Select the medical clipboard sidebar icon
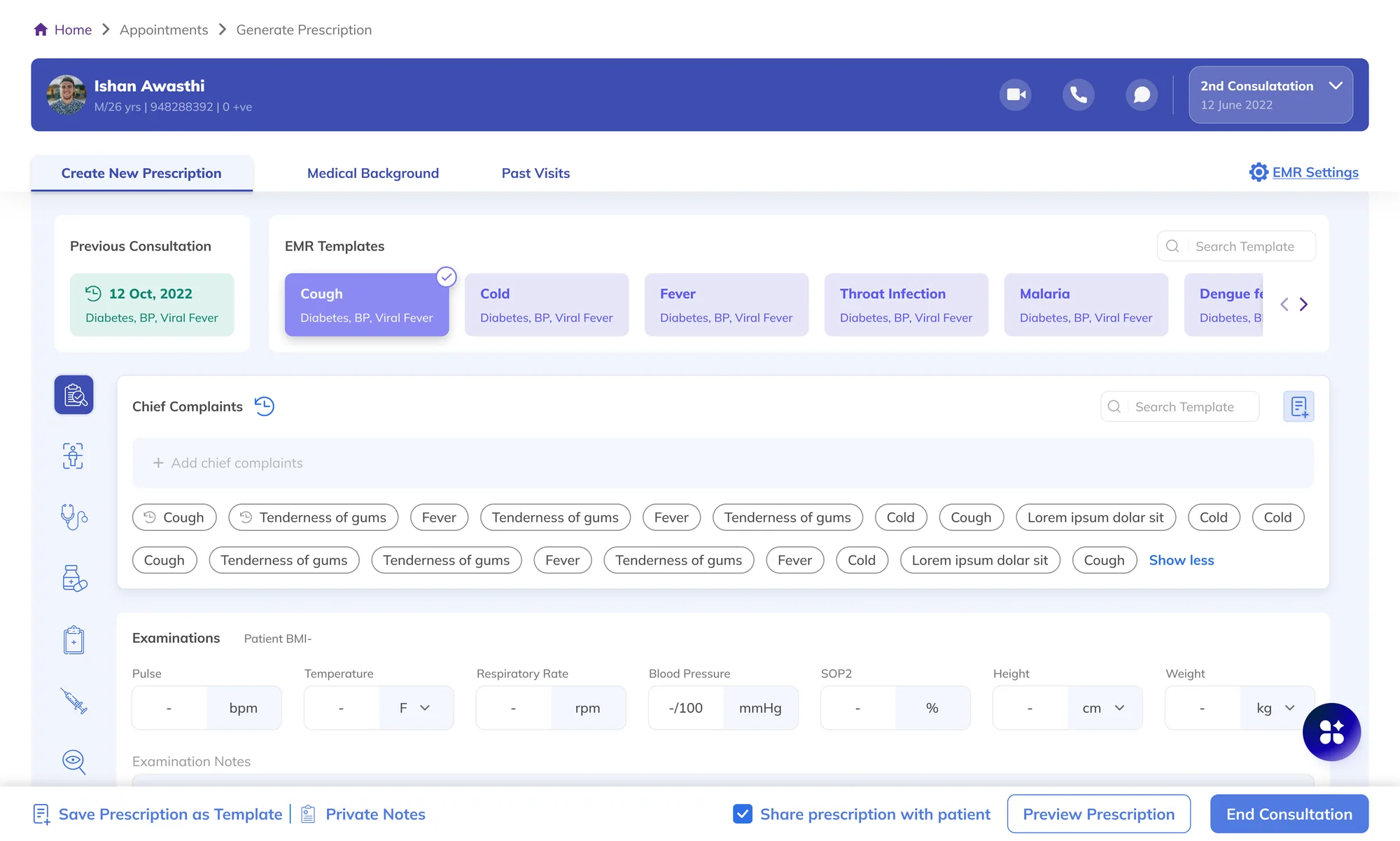Viewport: 1400px width, 841px height. (73, 640)
